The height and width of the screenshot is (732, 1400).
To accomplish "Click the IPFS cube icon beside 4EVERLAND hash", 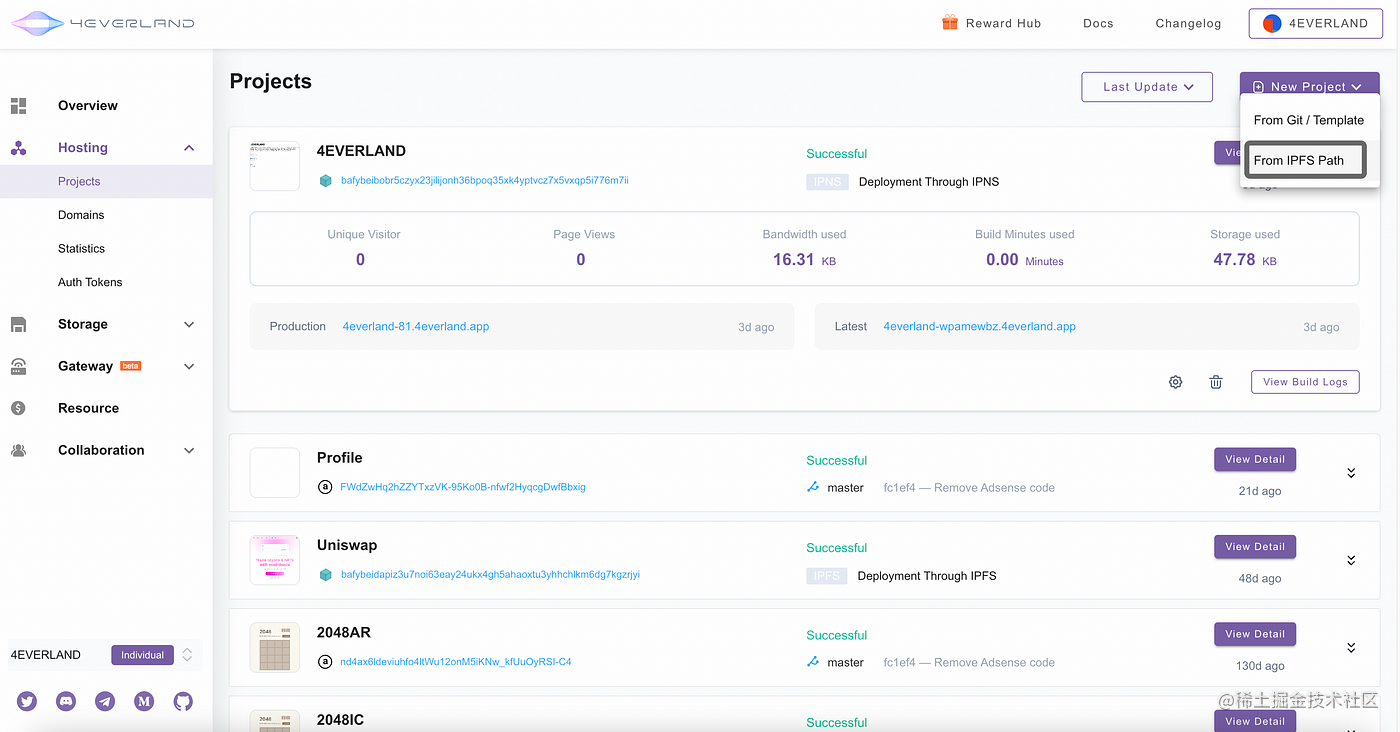I will click(325, 181).
